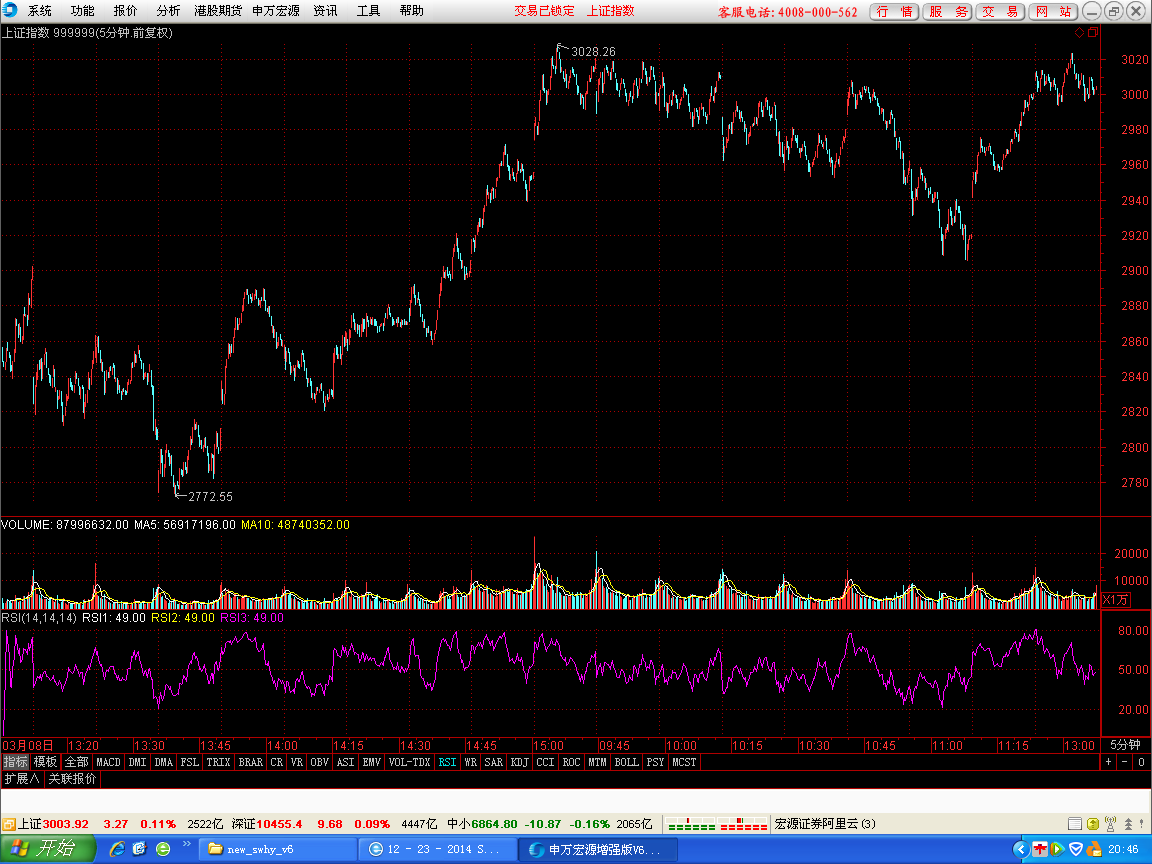Switch indicator to DMA
This screenshot has height=864, width=1152.
click(163, 763)
